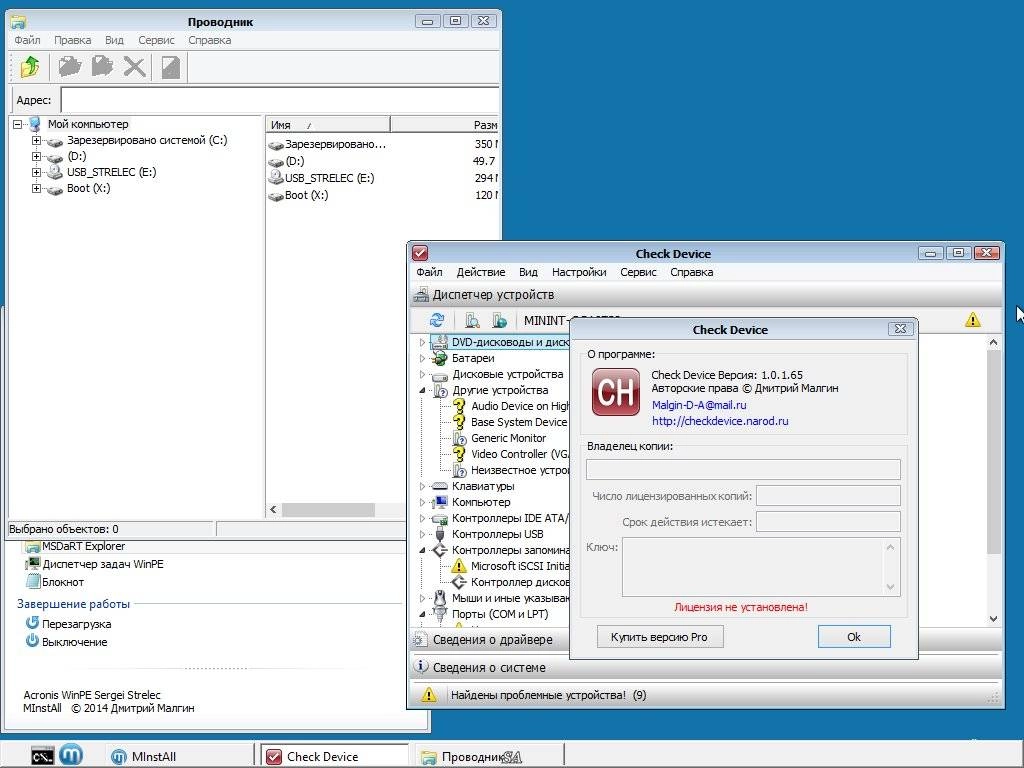Open the Правка menu in Проводник
This screenshot has width=1024, height=768.
coord(72,40)
